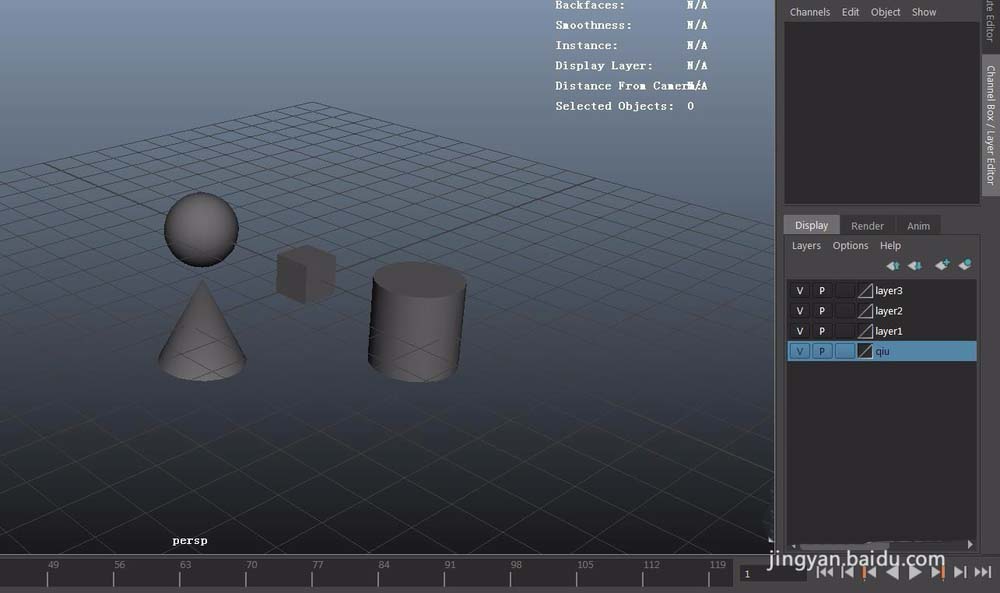Toggle playback P box of layer3
This screenshot has height=593, width=1000.
pos(822,291)
